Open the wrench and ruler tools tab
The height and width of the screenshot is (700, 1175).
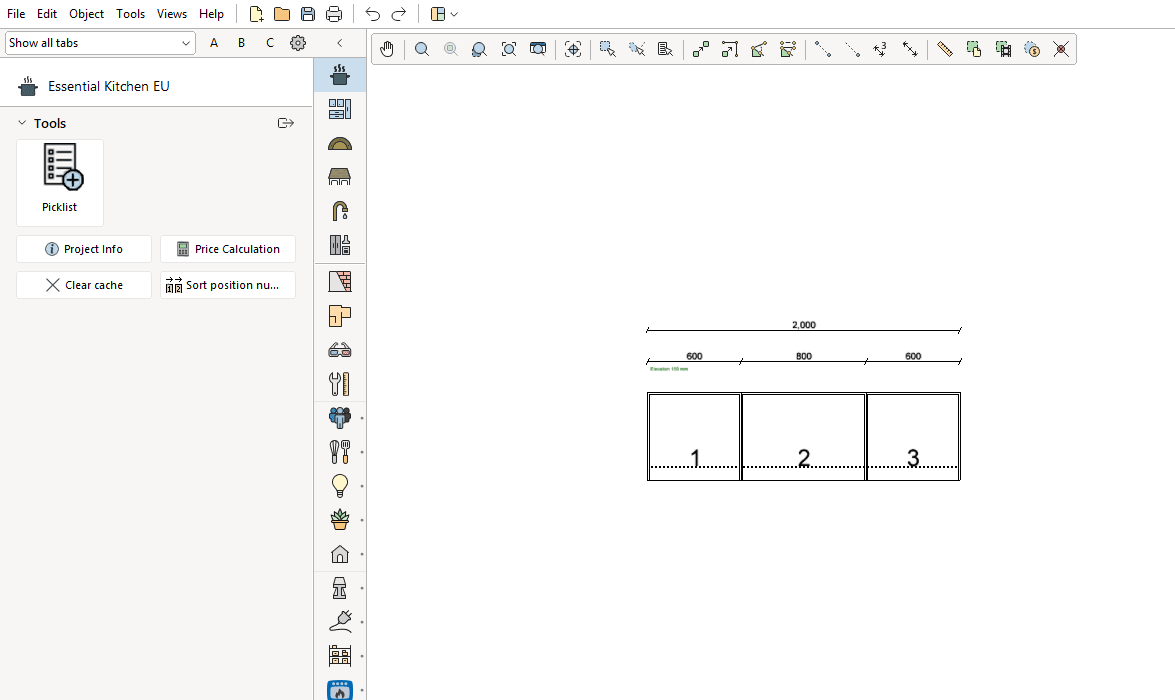pyautogui.click(x=339, y=384)
